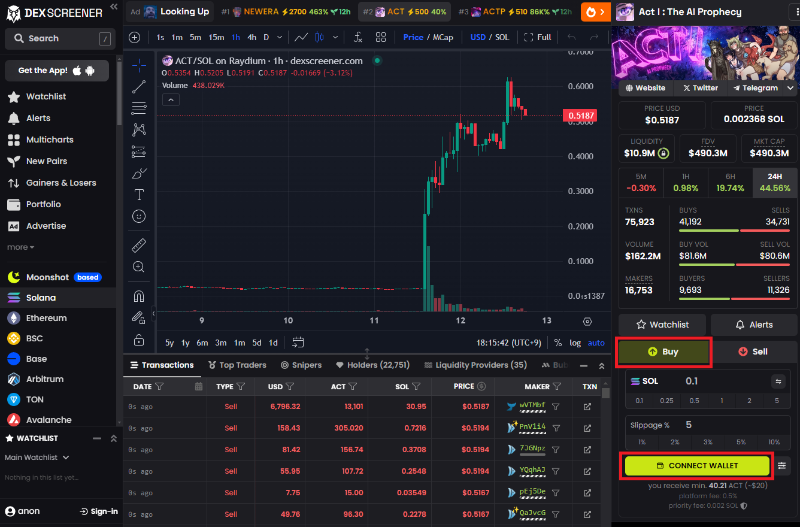This screenshot has height=527, width=800.
Task: Expand additional social links chevron
Action: pos(790,88)
